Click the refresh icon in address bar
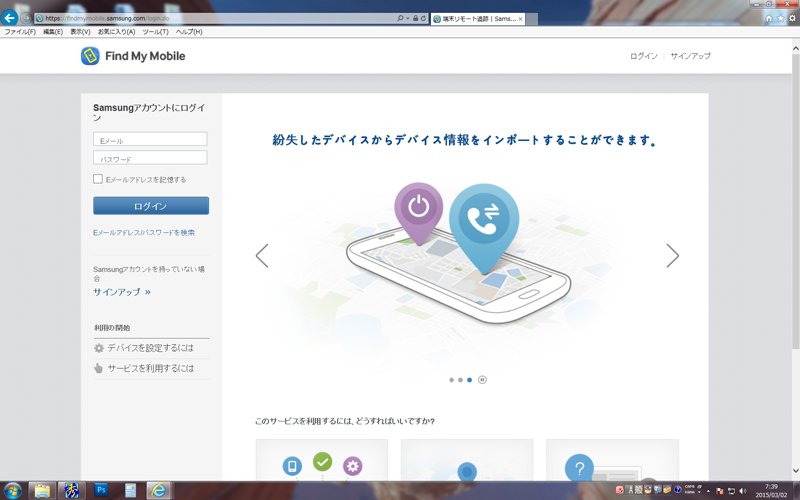Viewport: 800px width, 500px height. 423,18
